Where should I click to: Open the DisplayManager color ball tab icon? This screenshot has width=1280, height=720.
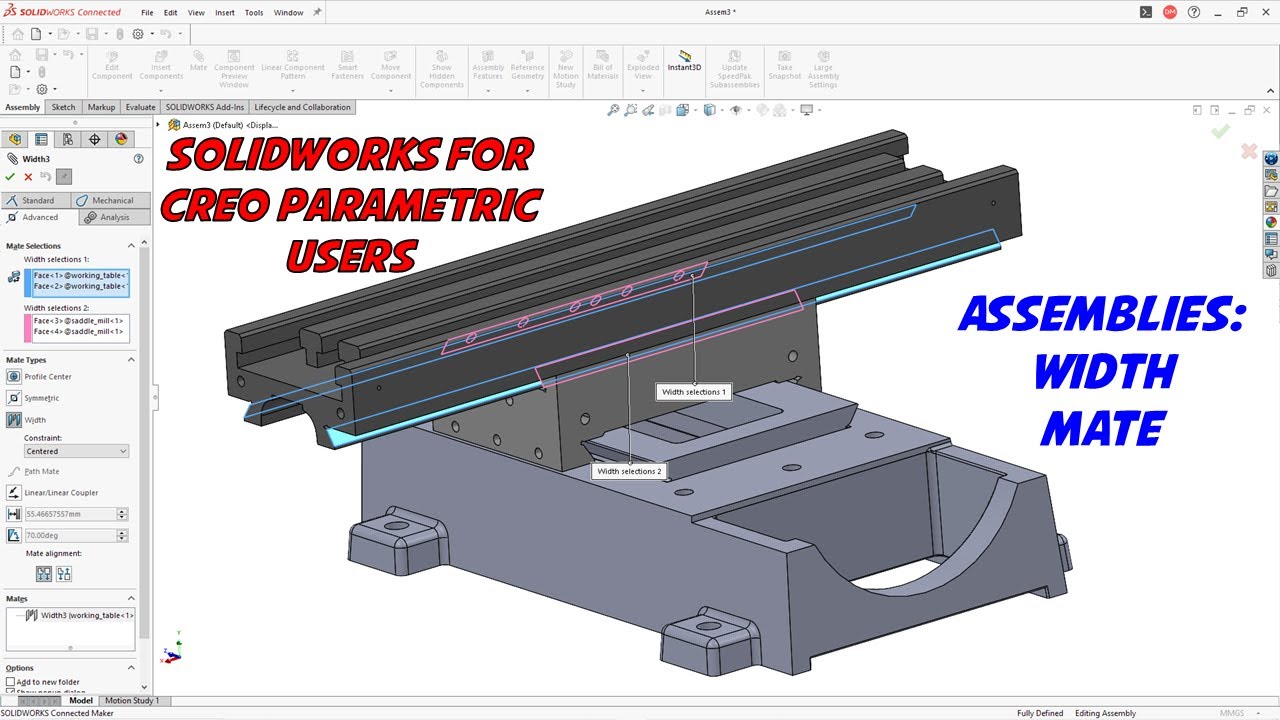pyautogui.click(x=121, y=139)
